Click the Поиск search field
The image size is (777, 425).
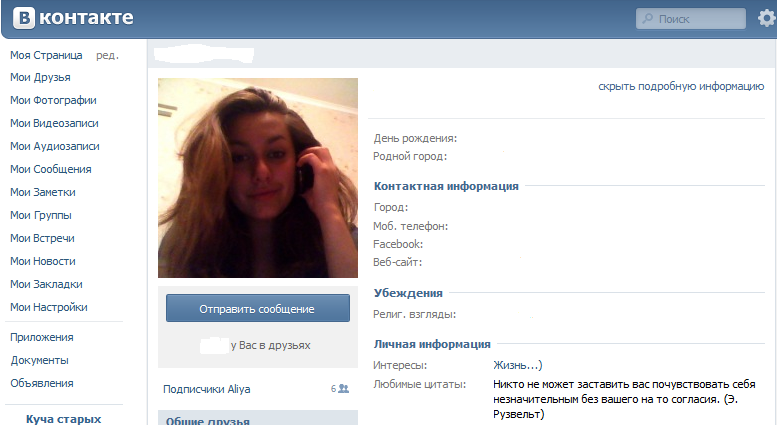(691, 19)
